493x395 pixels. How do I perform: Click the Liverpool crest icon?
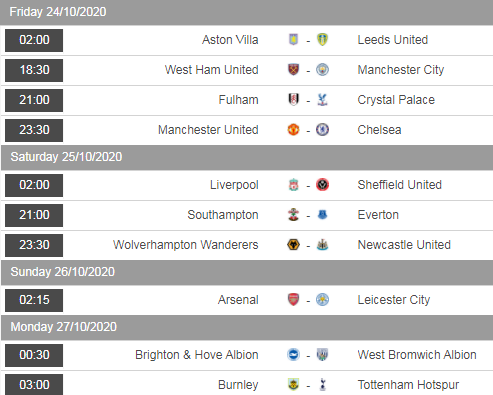click(293, 185)
